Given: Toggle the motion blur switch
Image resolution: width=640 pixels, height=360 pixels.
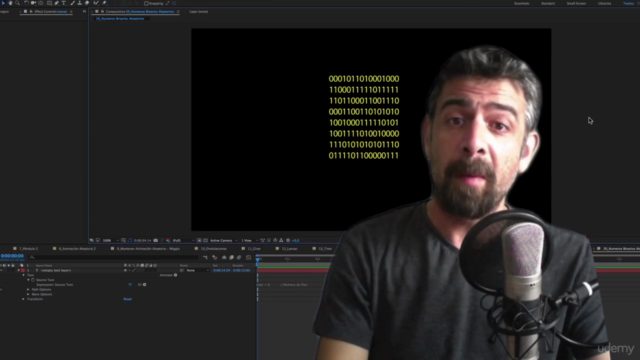Looking at the screenshot, I should pyautogui.click(x=239, y=258).
